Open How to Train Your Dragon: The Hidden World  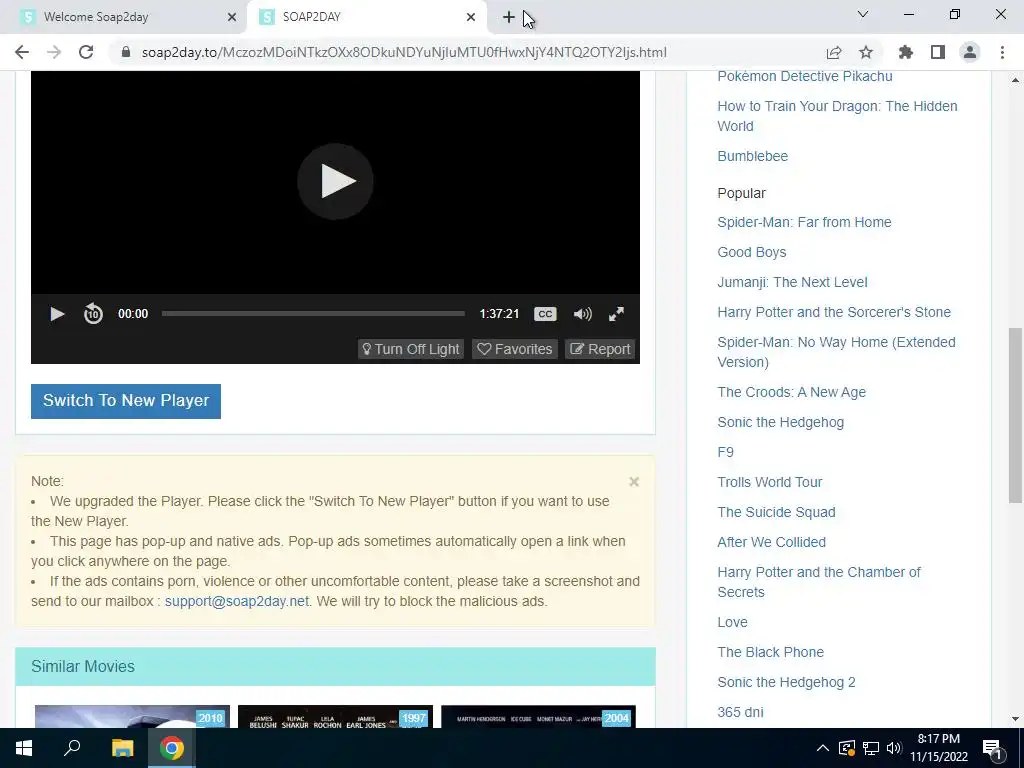[x=837, y=116]
